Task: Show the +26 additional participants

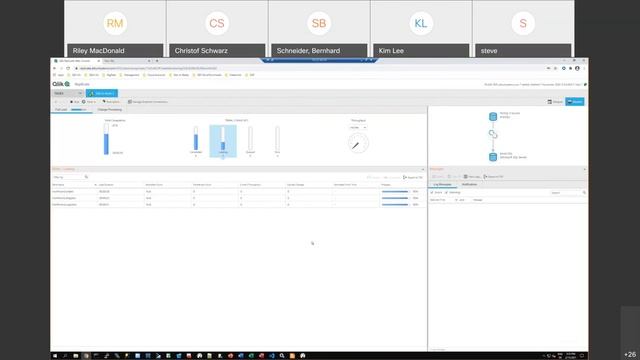Action: pyautogui.click(x=630, y=354)
